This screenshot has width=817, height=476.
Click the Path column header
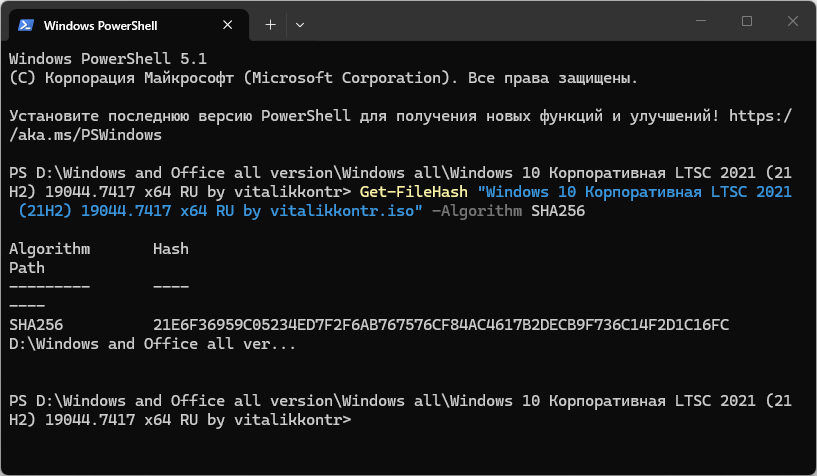[x=27, y=268]
